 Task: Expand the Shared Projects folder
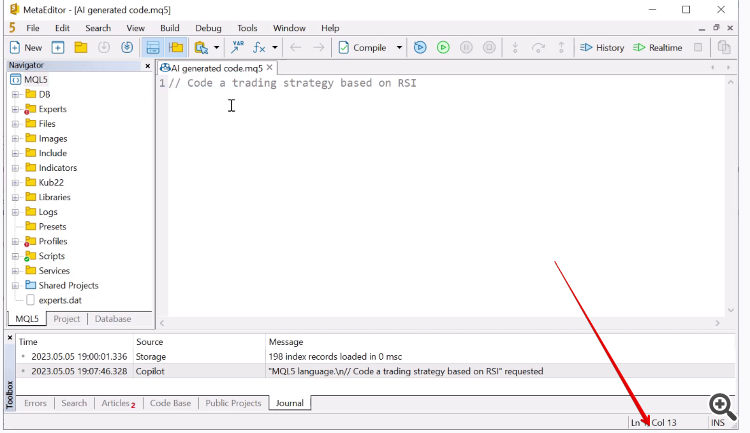point(15,286)
